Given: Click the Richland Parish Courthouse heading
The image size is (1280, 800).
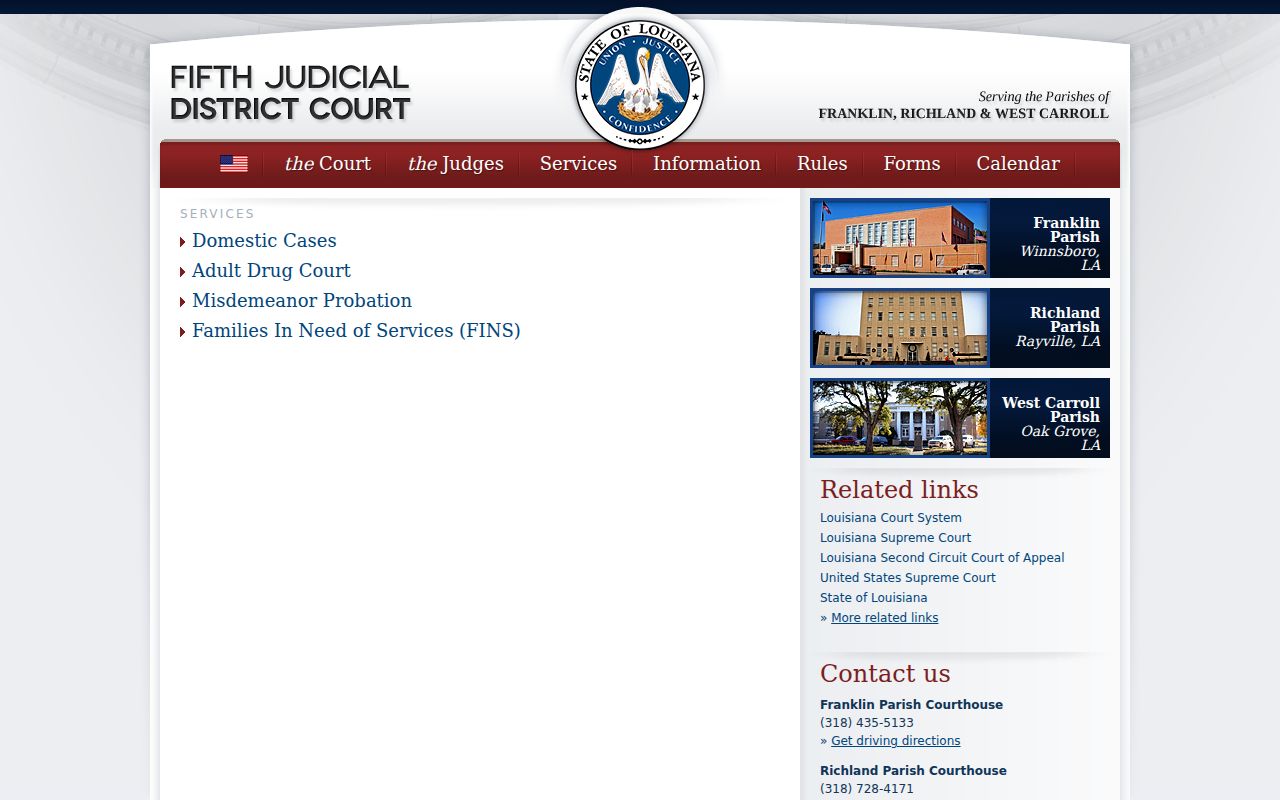Looking at the screenshot, I should 913,771.
